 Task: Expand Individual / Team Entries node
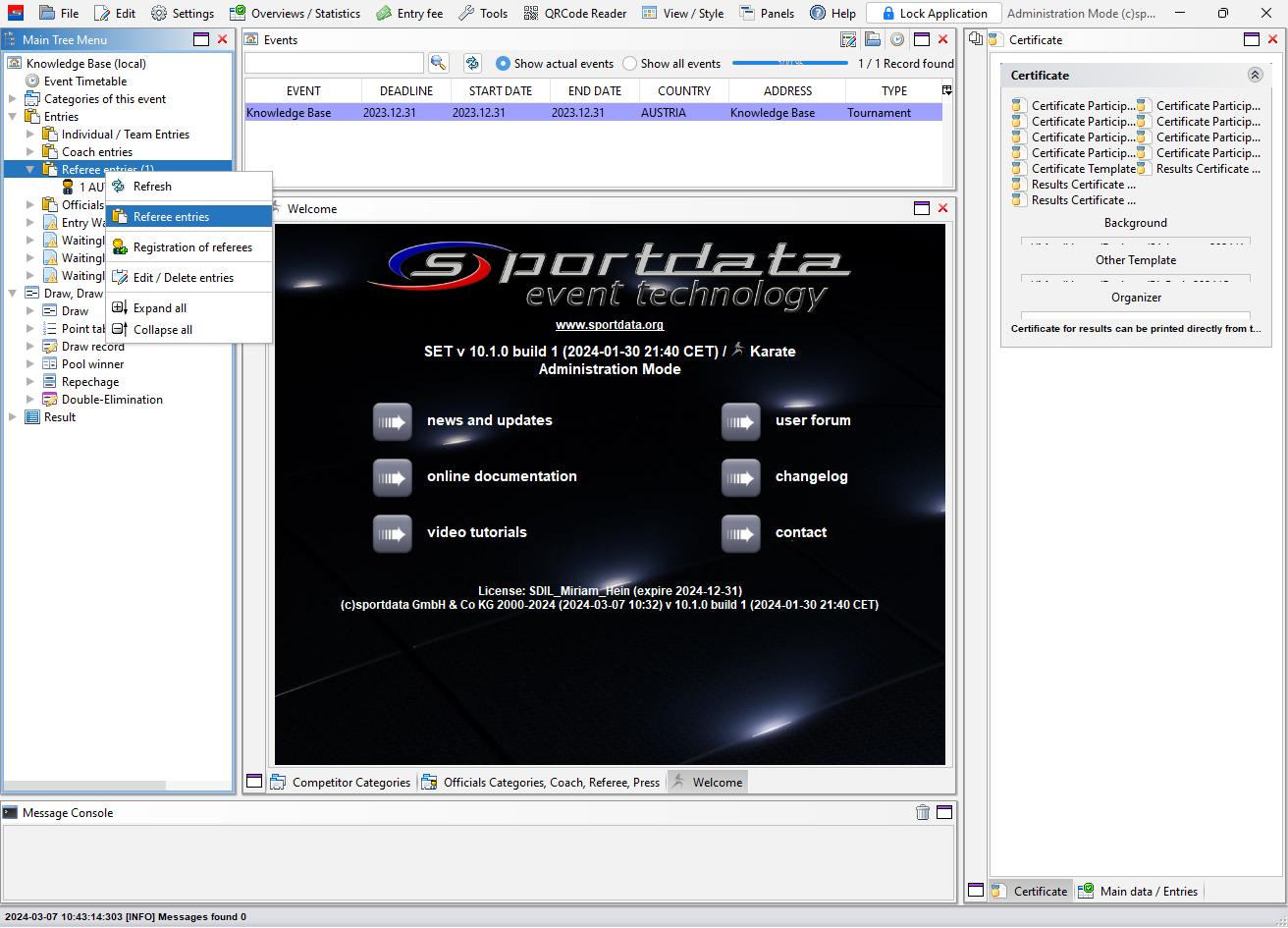tap(30, 135)
